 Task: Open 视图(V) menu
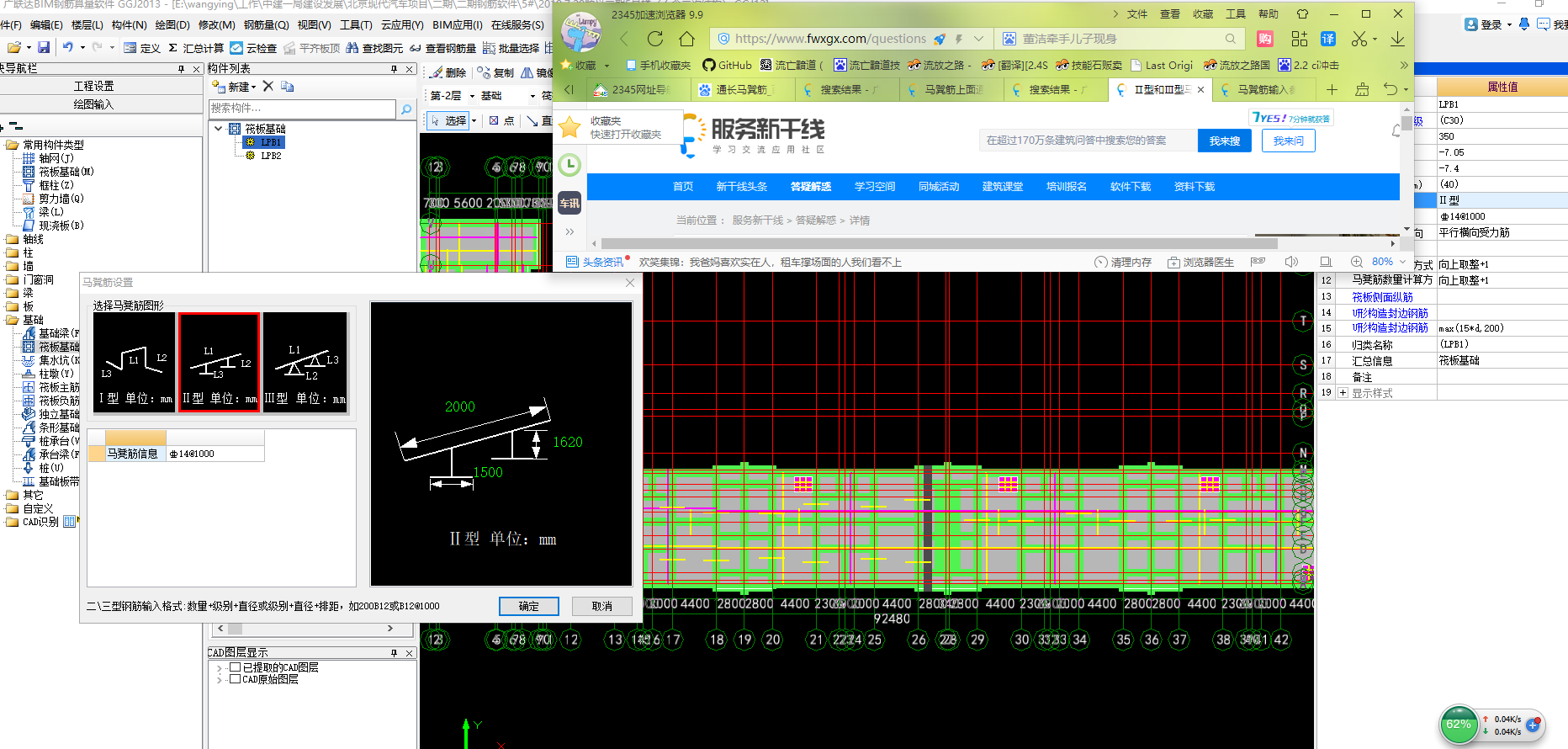(x=314, y=25)
